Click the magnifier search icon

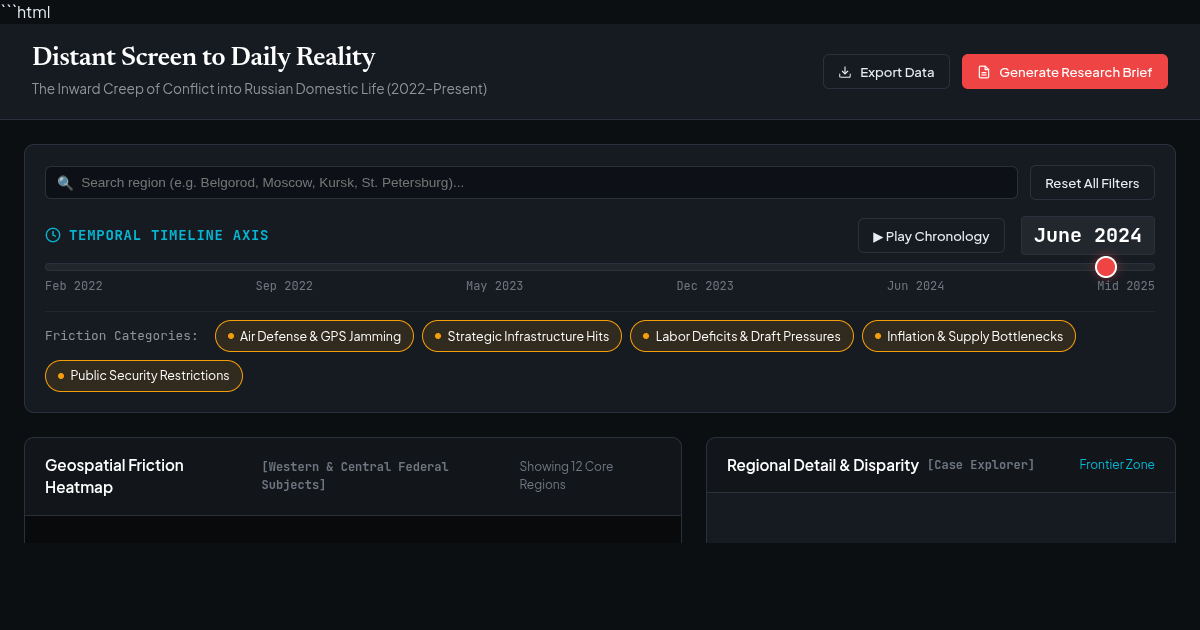65,183
